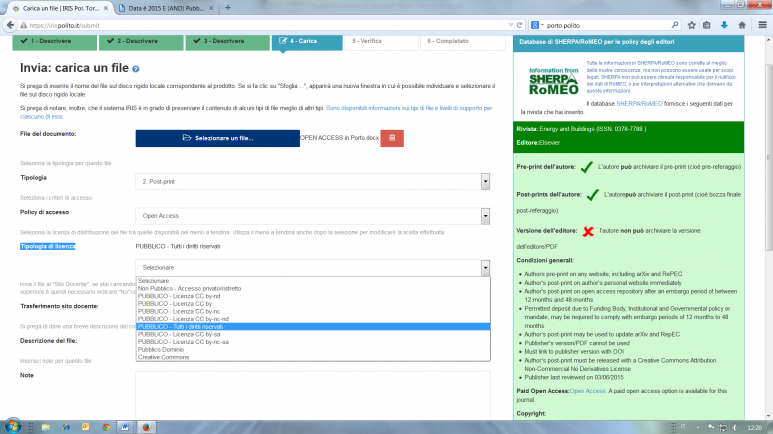Screen dimensions: 773x434
Task: Click the scrollbar down arrow
Action: pyautogui.click(x=768, y=416)
